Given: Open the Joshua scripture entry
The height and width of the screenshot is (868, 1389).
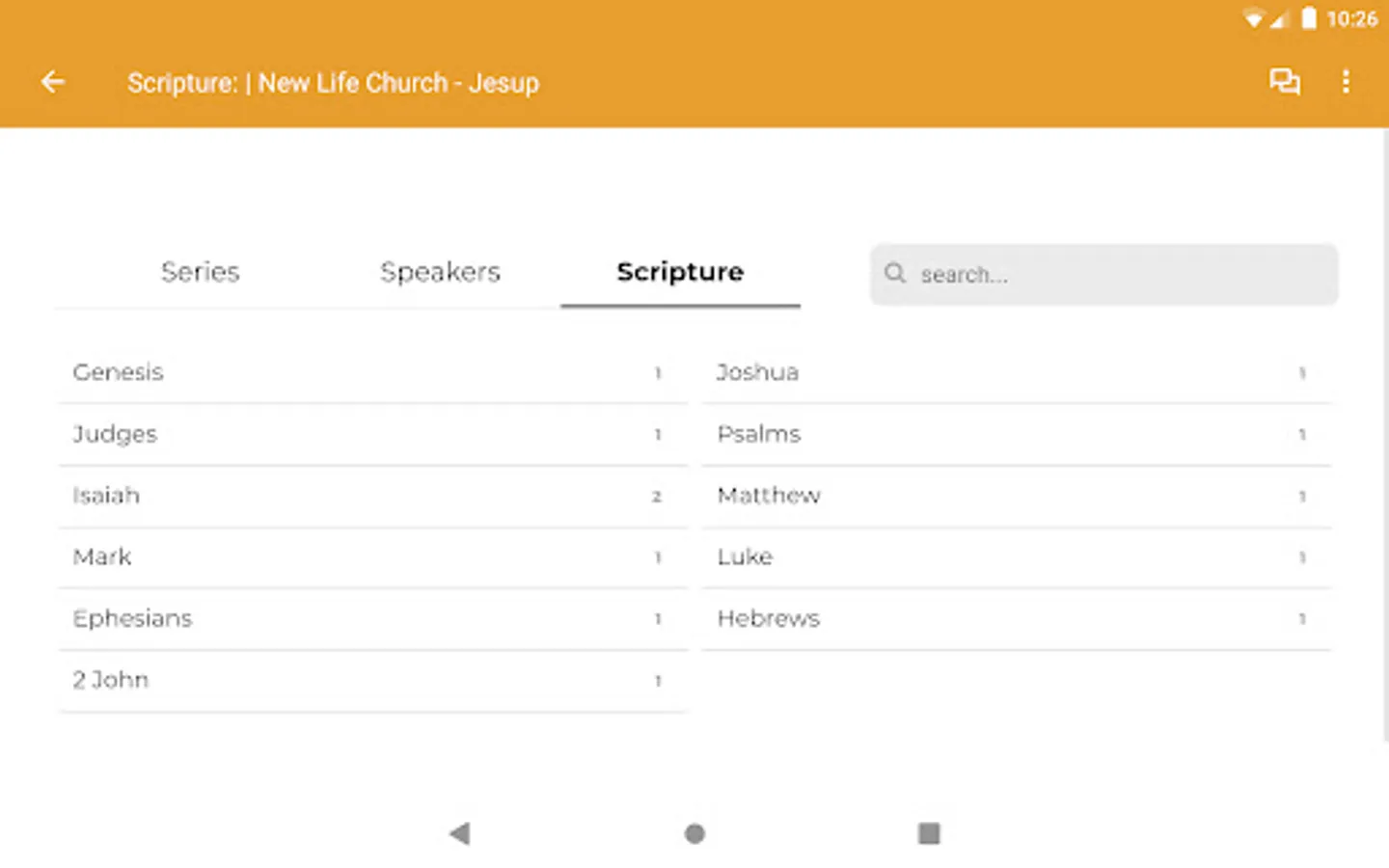Looking at the screenshot, I should pyautogui.click(x=1015, y=372).
